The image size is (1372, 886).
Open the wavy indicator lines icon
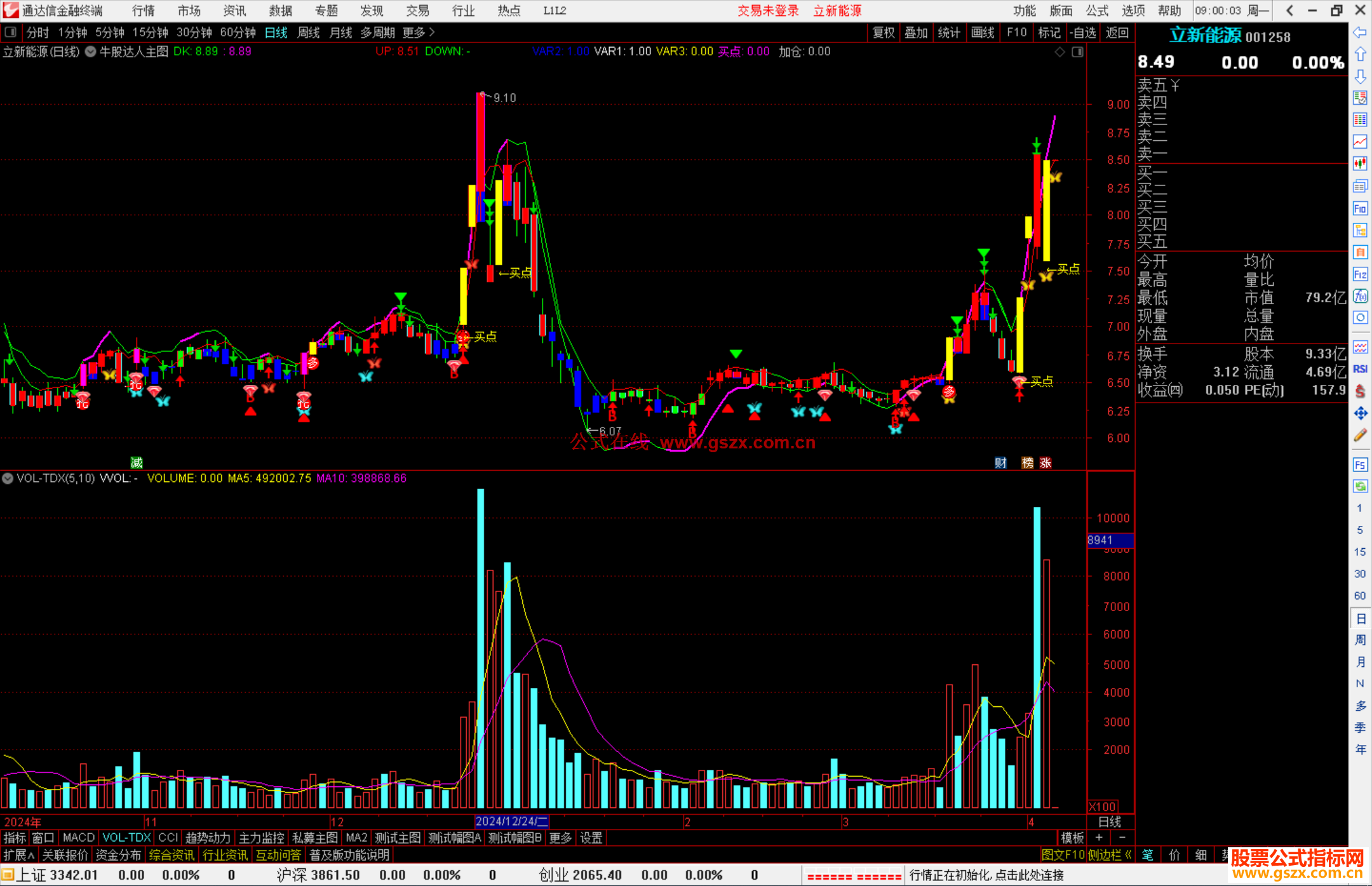1360,347
